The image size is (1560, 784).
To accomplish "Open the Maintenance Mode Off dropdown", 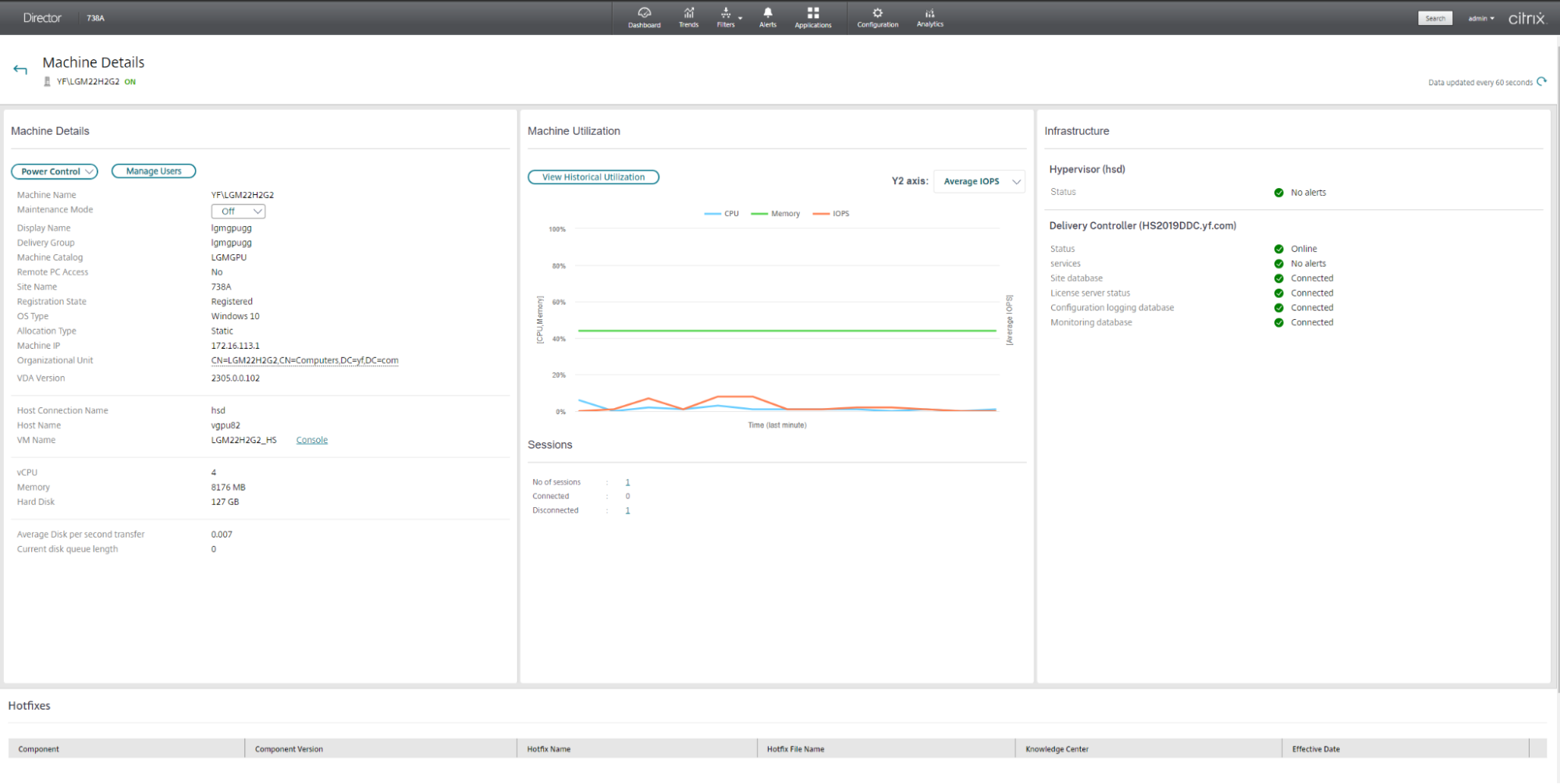I will [x=238, y=211].
